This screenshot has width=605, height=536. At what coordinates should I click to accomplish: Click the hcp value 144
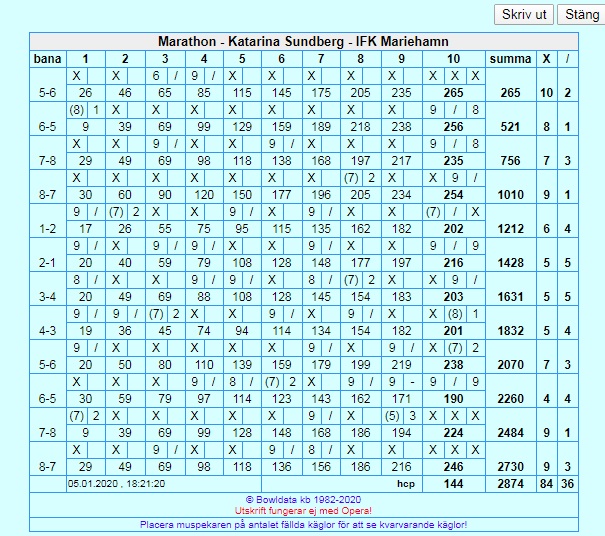click(453, 484)
